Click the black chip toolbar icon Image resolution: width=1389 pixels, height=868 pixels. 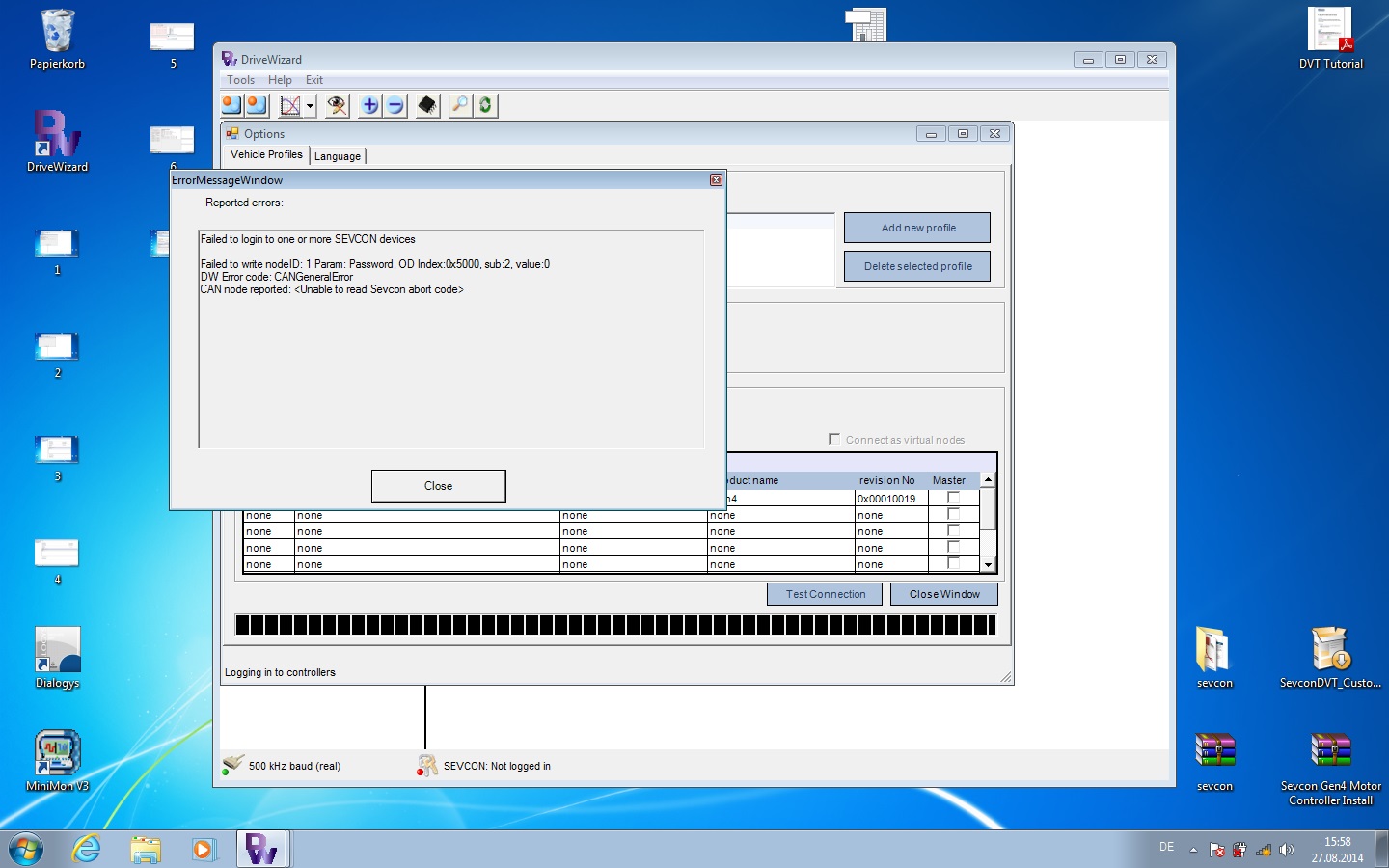427,105
